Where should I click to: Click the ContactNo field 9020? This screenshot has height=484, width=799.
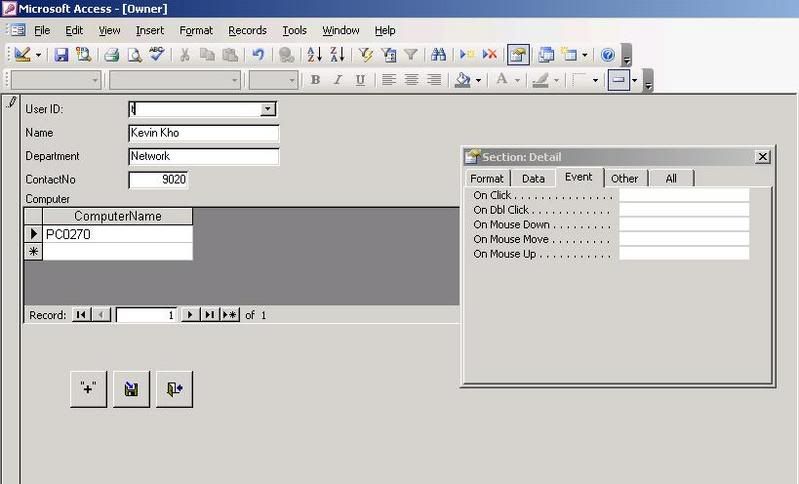click(158, 180)
